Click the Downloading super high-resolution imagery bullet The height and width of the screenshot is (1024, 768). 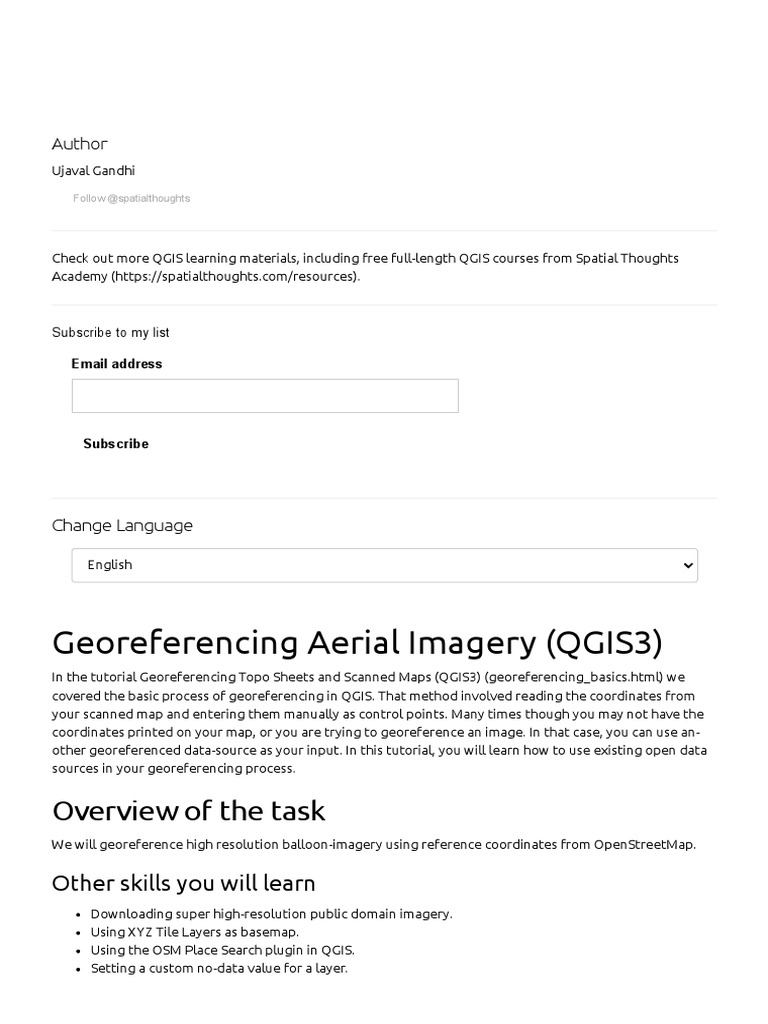(x=271, y=914)
